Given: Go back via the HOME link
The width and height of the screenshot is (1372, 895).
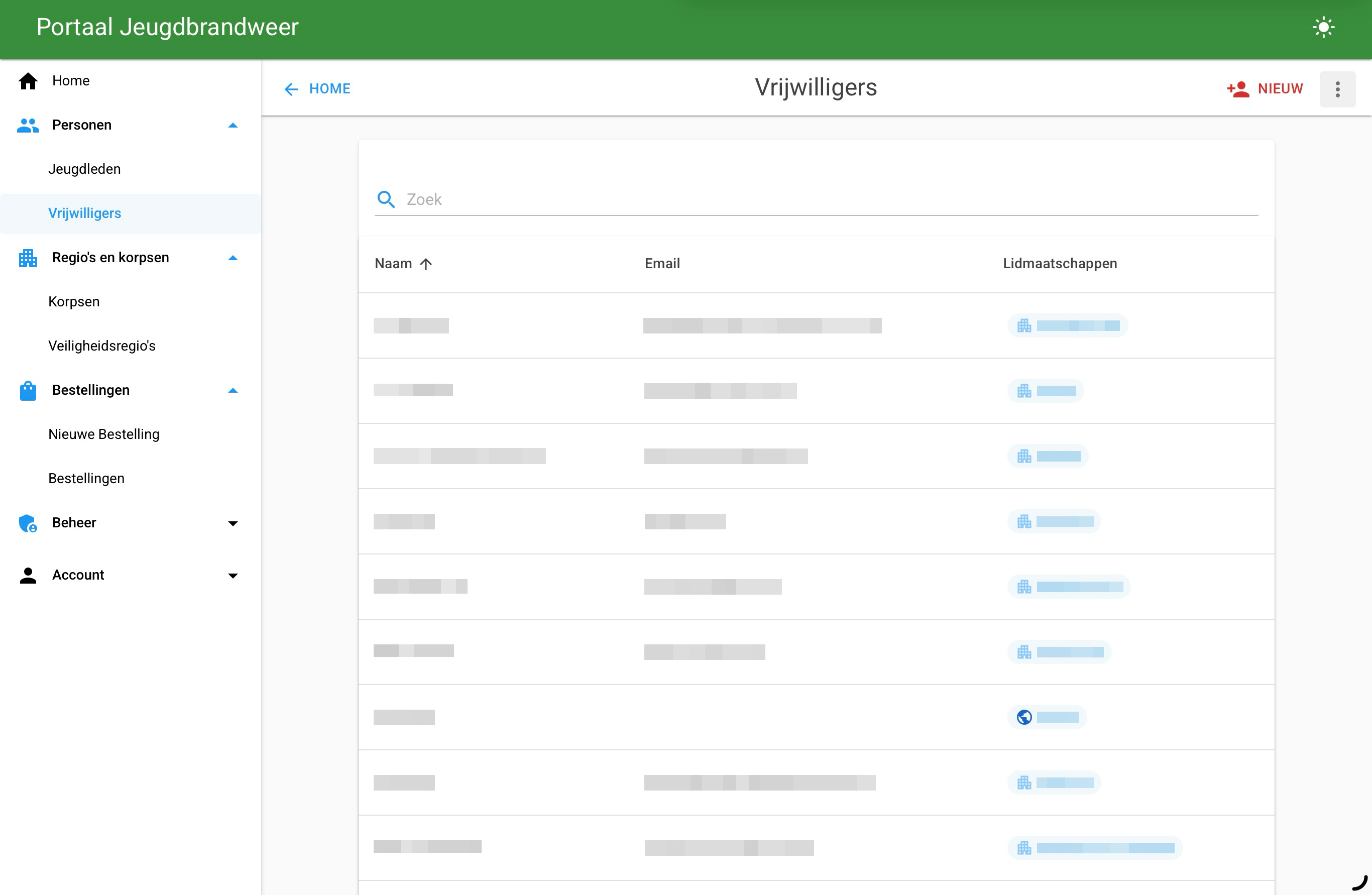Looking at the screenshot, I should [x=317, y=89].
